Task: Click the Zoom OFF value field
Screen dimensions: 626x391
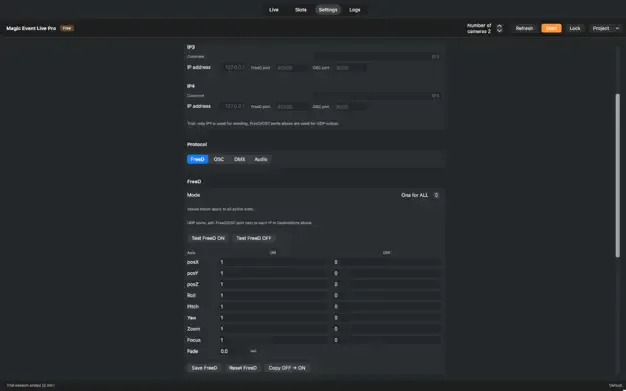Action: pyautogui.click(x=387, y=329)
